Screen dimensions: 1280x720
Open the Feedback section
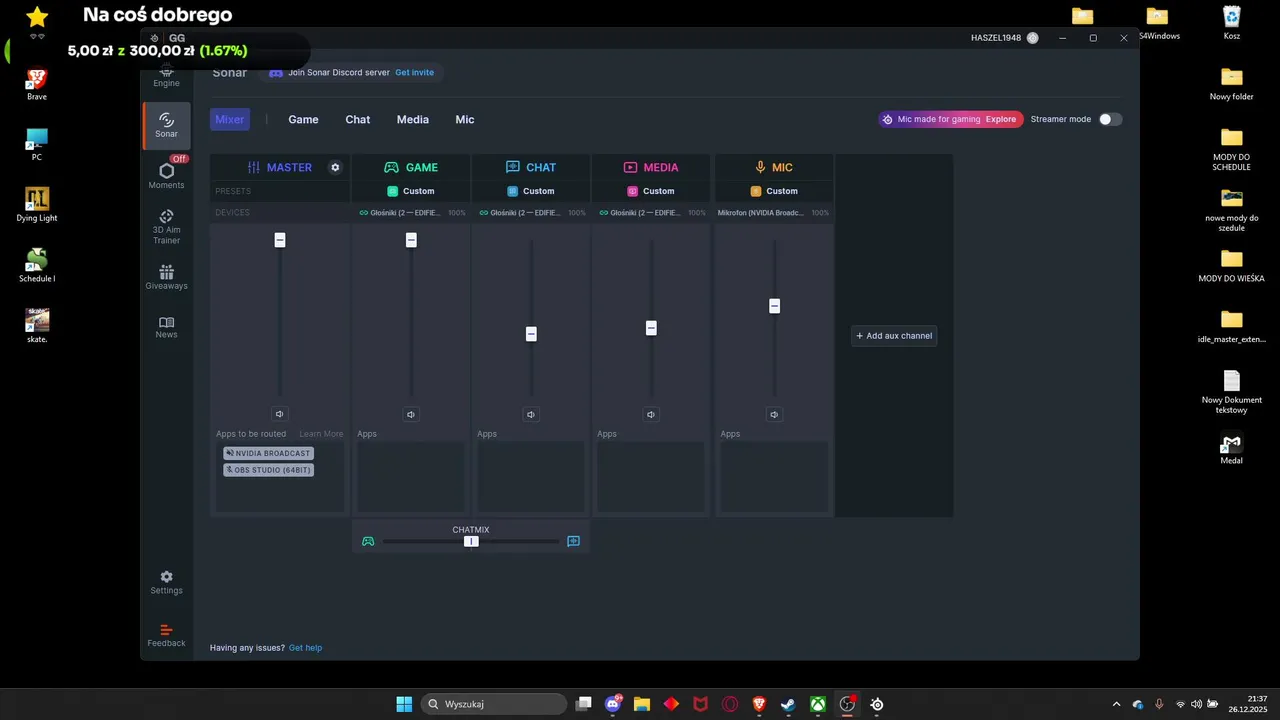(166, 636)
